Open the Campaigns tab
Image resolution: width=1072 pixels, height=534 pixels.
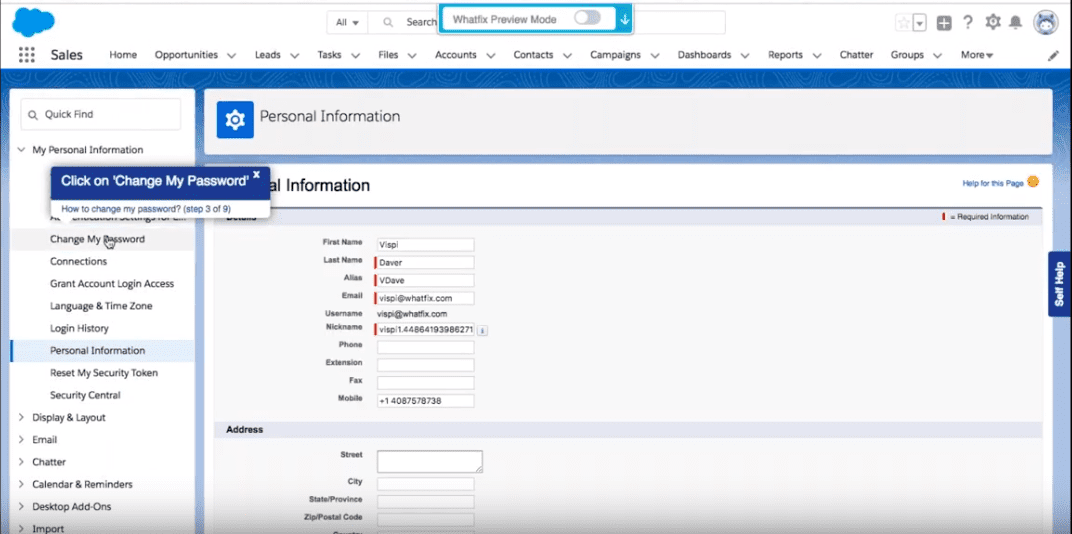coord(615,55)
